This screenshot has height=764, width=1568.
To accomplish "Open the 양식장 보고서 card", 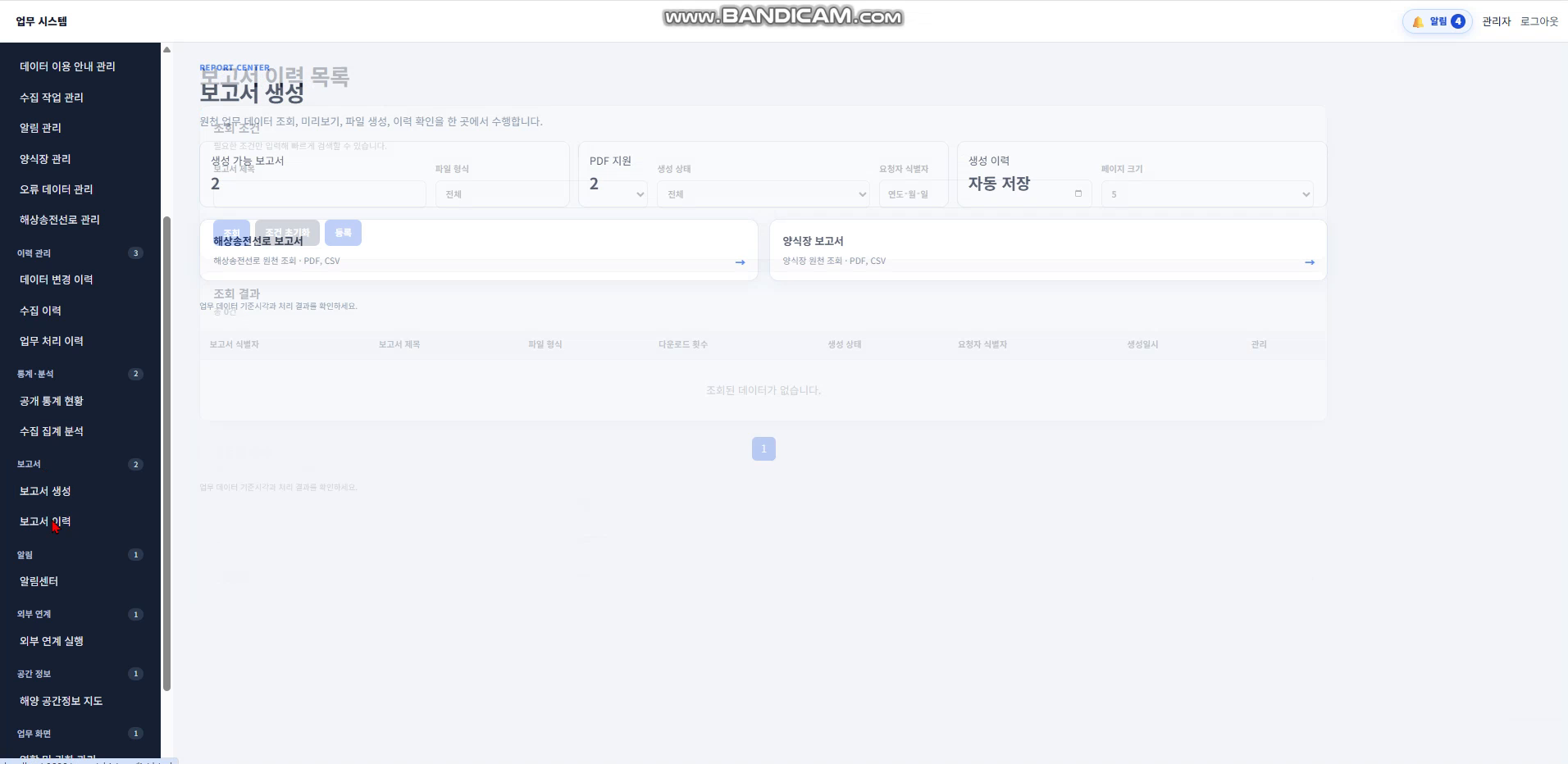I will [1048, 250].
